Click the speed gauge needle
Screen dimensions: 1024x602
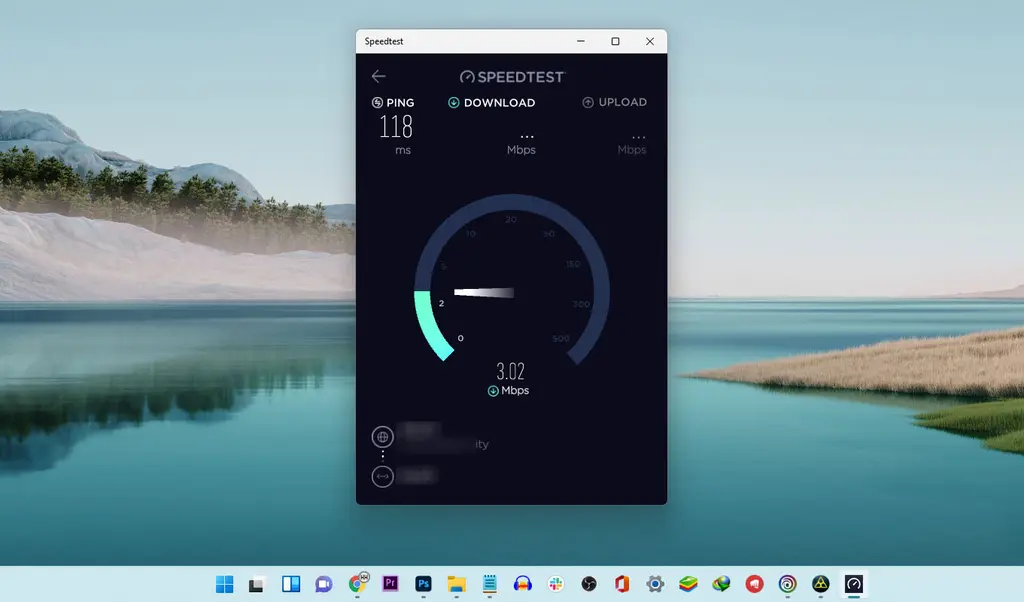point(484,293)
